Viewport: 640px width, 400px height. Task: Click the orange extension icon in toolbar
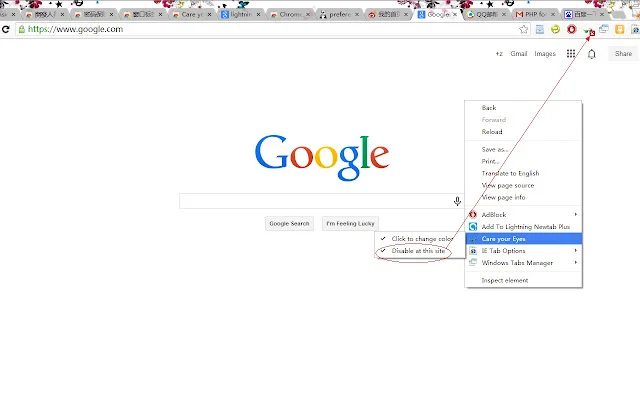[620, 29]
